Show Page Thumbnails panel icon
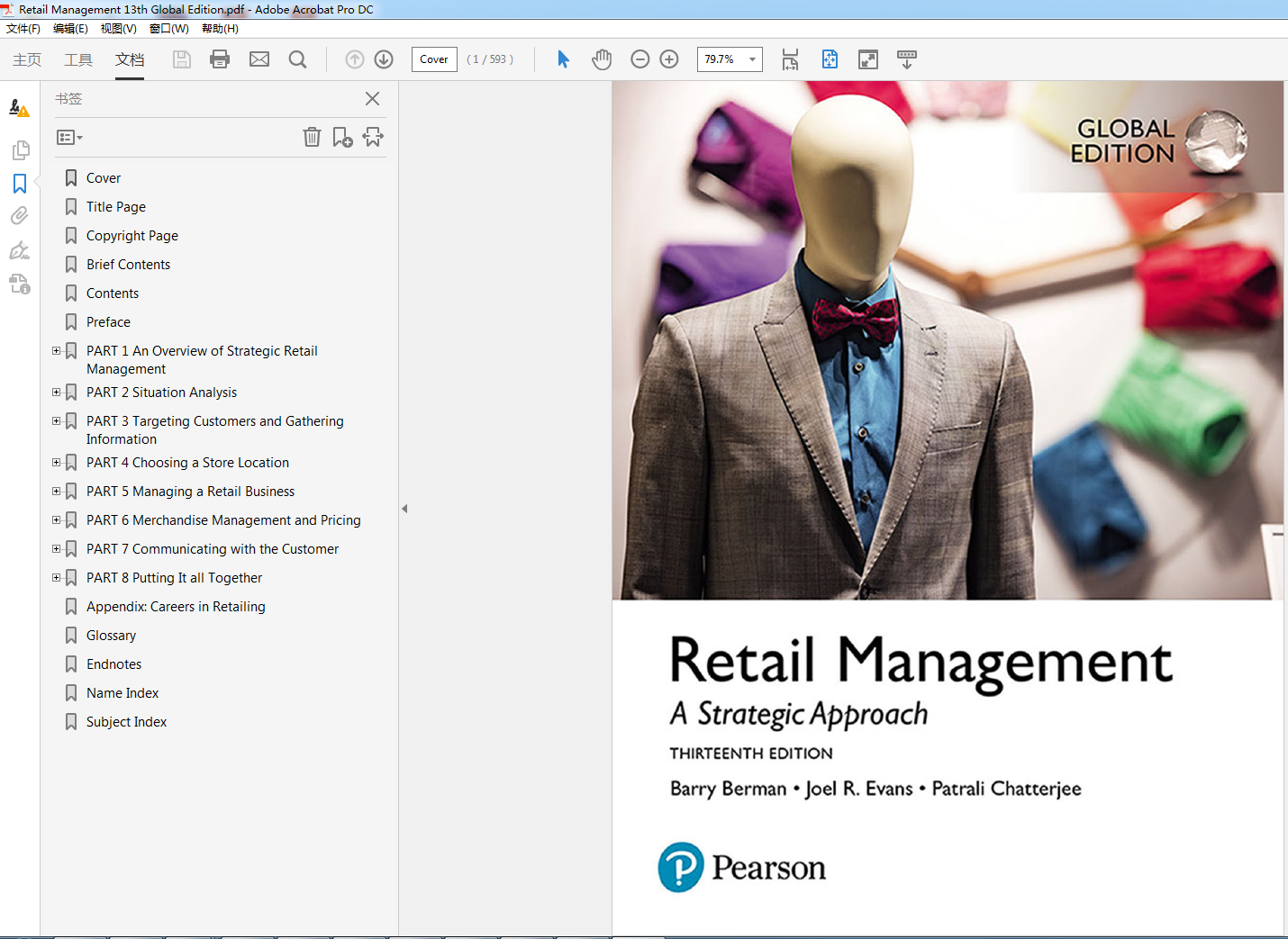Screen dimensions: 1288x939 (x=21, y=149)
